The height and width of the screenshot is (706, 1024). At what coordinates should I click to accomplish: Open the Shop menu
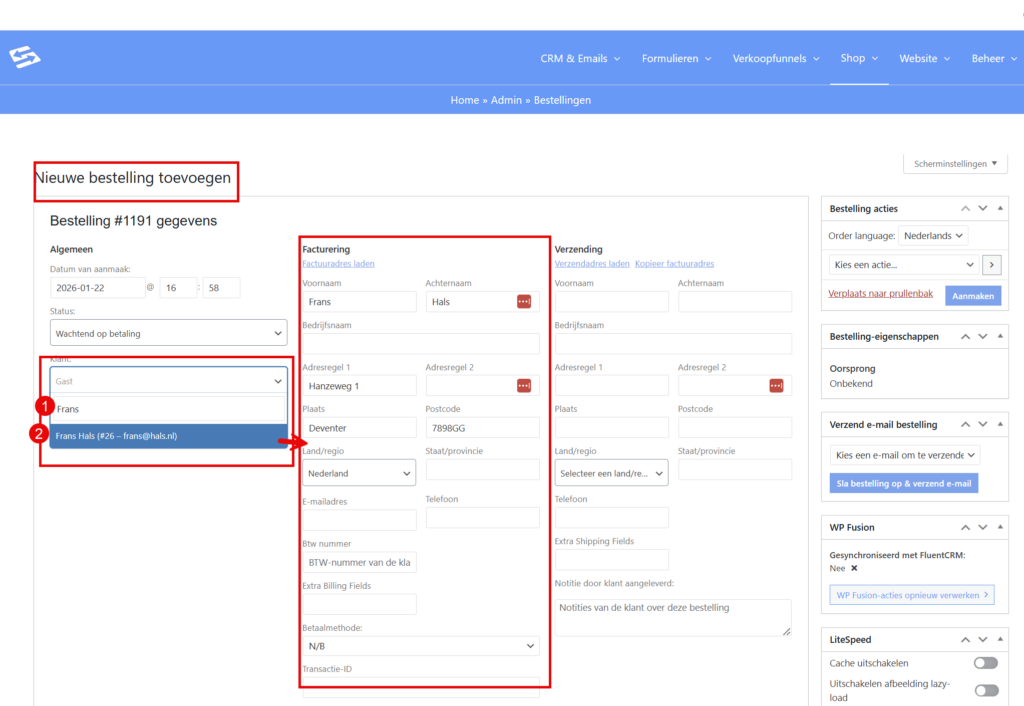pos(859,58)
